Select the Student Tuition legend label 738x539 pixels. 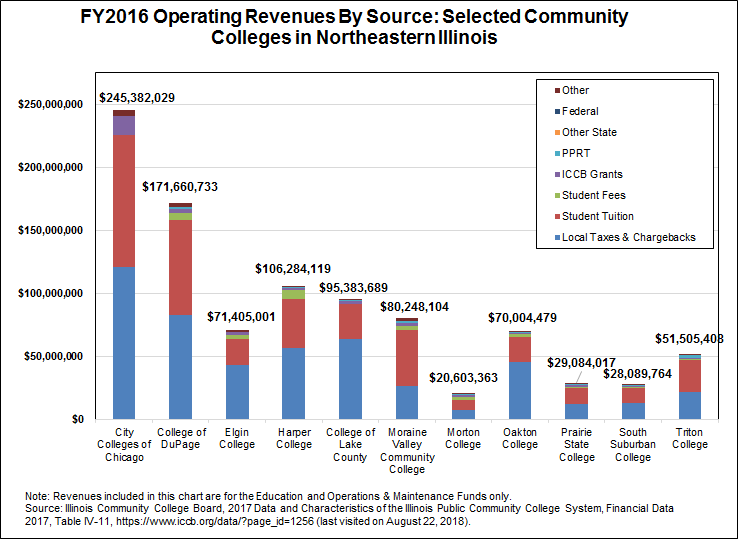pyautogui.click(x=598, y=216)
